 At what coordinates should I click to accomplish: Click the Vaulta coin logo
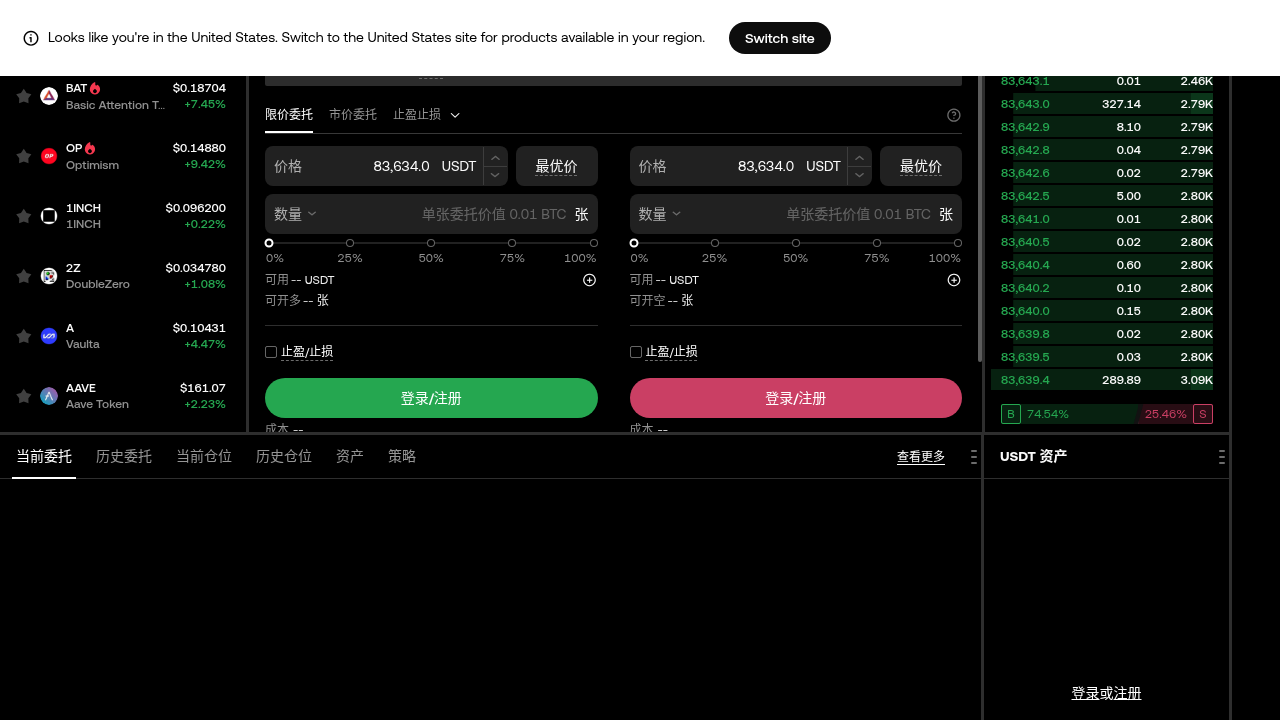click(49, 336)
